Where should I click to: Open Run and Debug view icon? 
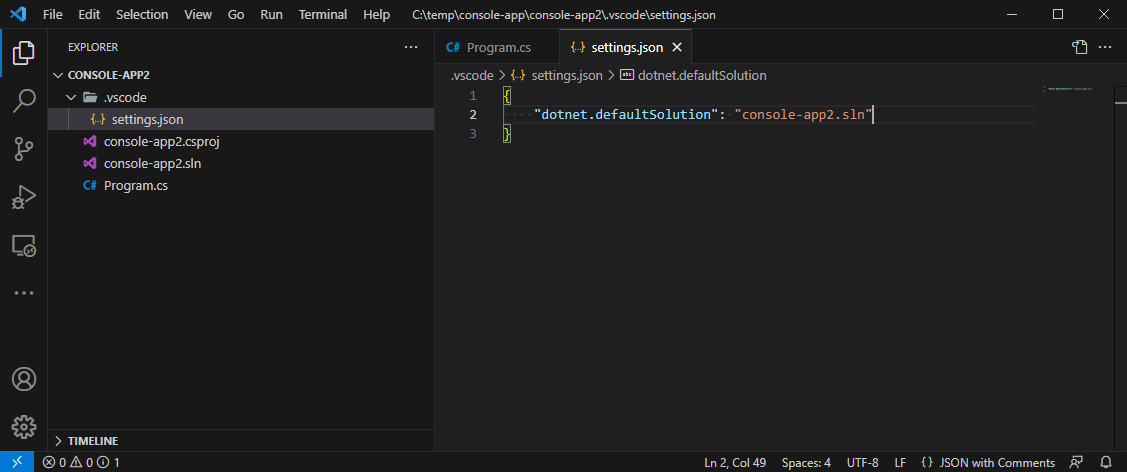tap(24, 198)
